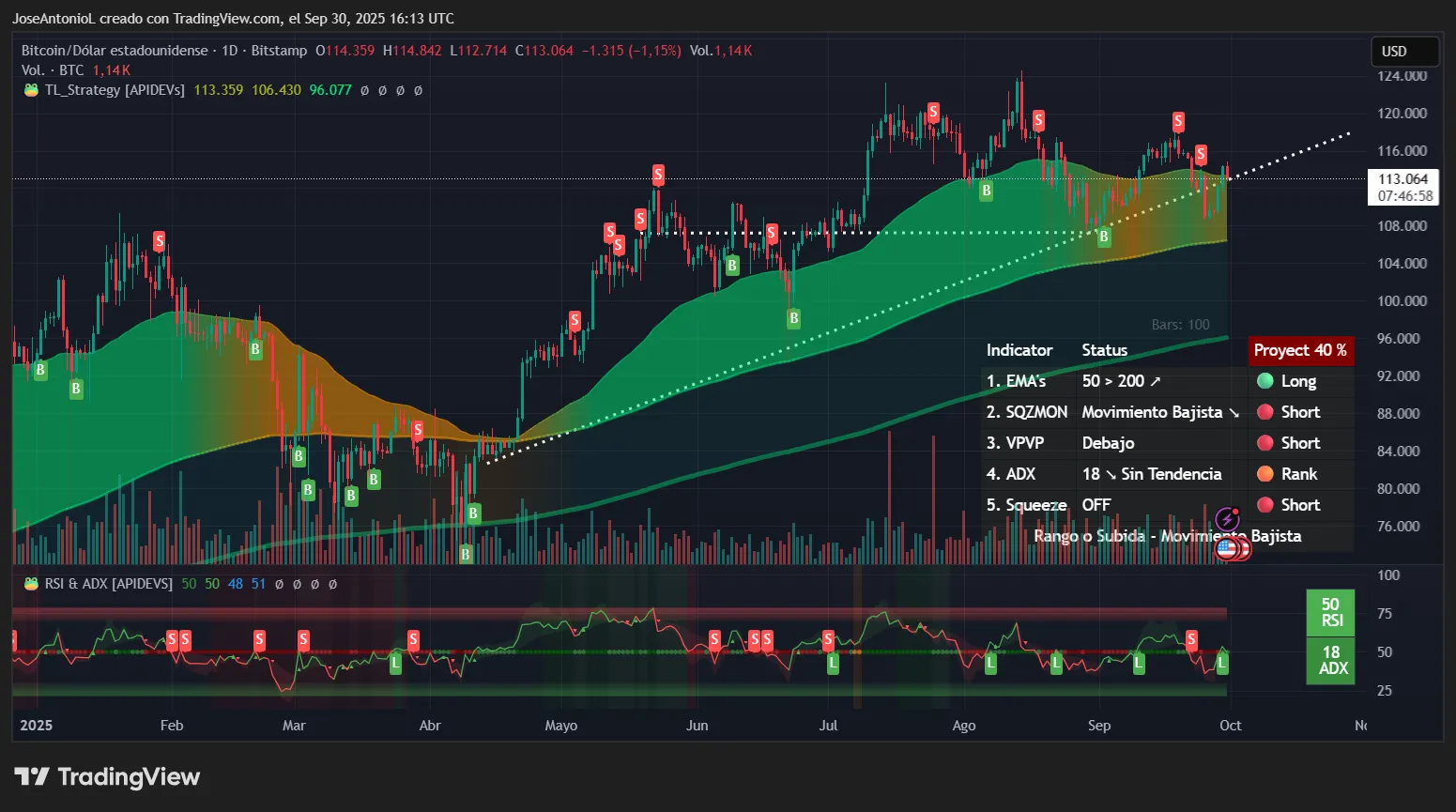Click the TradingView logo bottom left
The height and width of the screenshot is (812, 1456).
tap(106, 776)
